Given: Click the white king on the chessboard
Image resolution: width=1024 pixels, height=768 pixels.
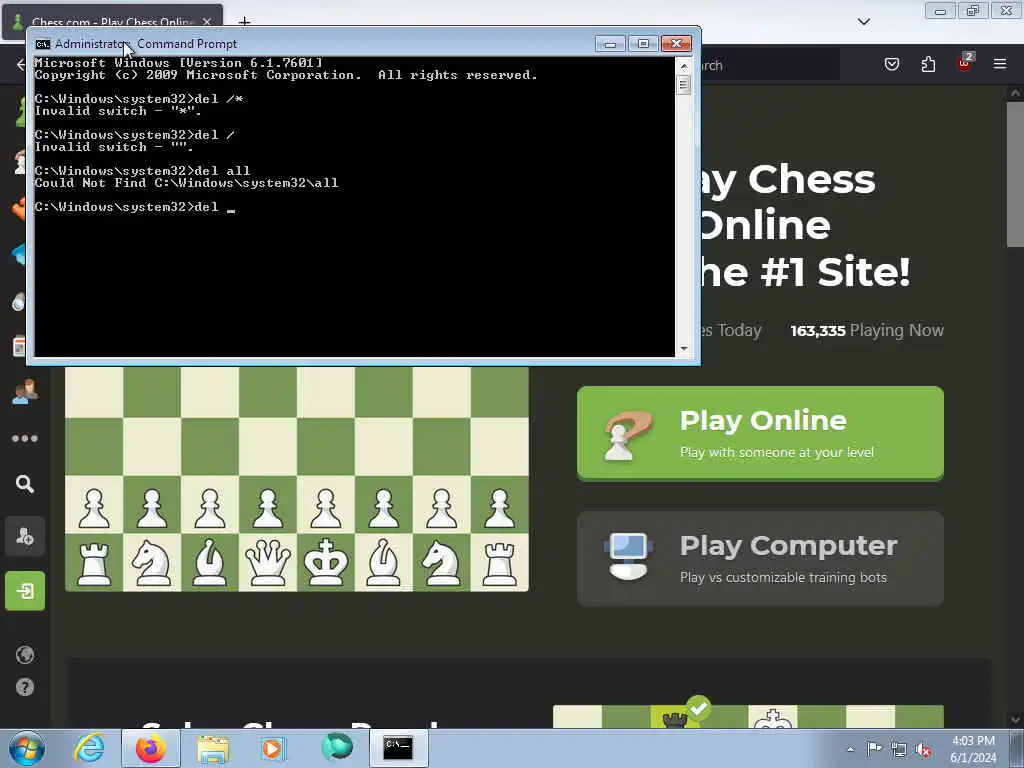Looking at the screenshot, I should [326, 562].
